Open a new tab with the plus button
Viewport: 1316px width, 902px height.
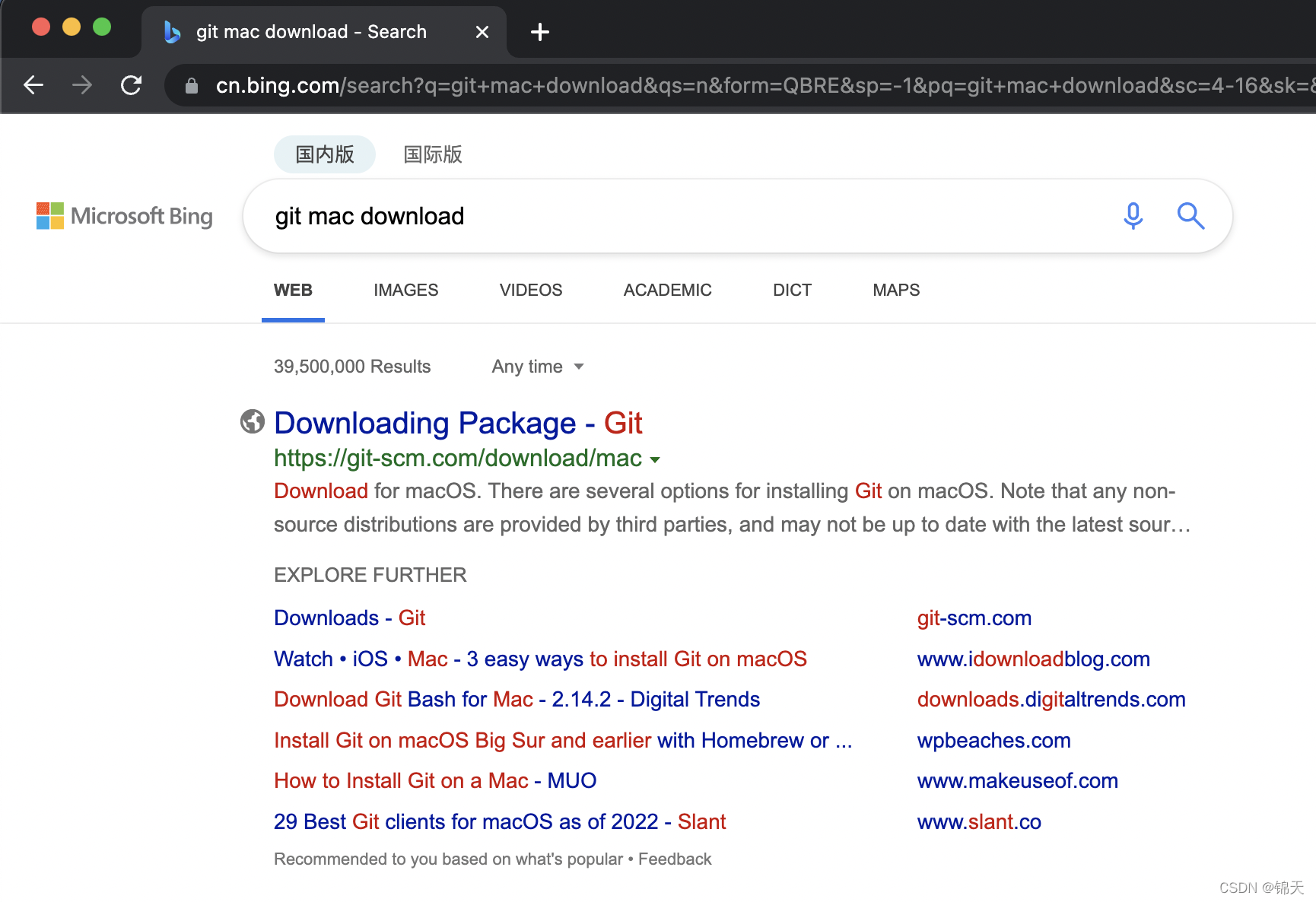click(x=540, y=32)
